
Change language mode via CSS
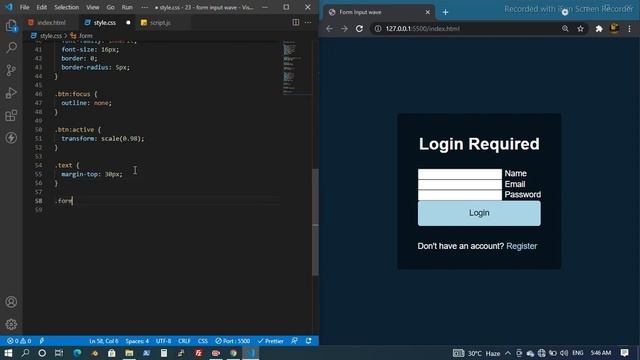pos(203,341)
